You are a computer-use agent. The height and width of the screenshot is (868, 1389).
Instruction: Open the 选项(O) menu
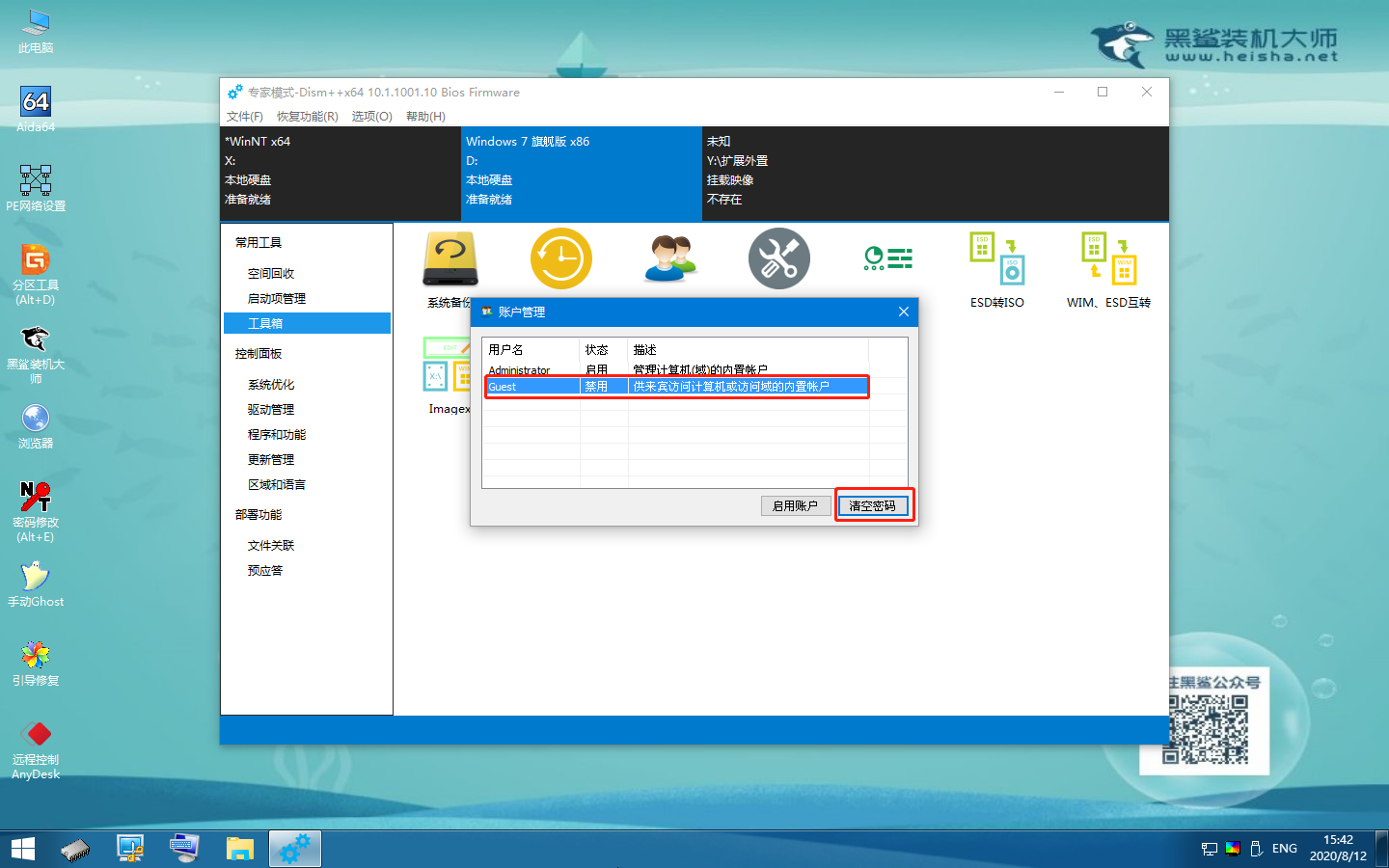coord(372,117)
